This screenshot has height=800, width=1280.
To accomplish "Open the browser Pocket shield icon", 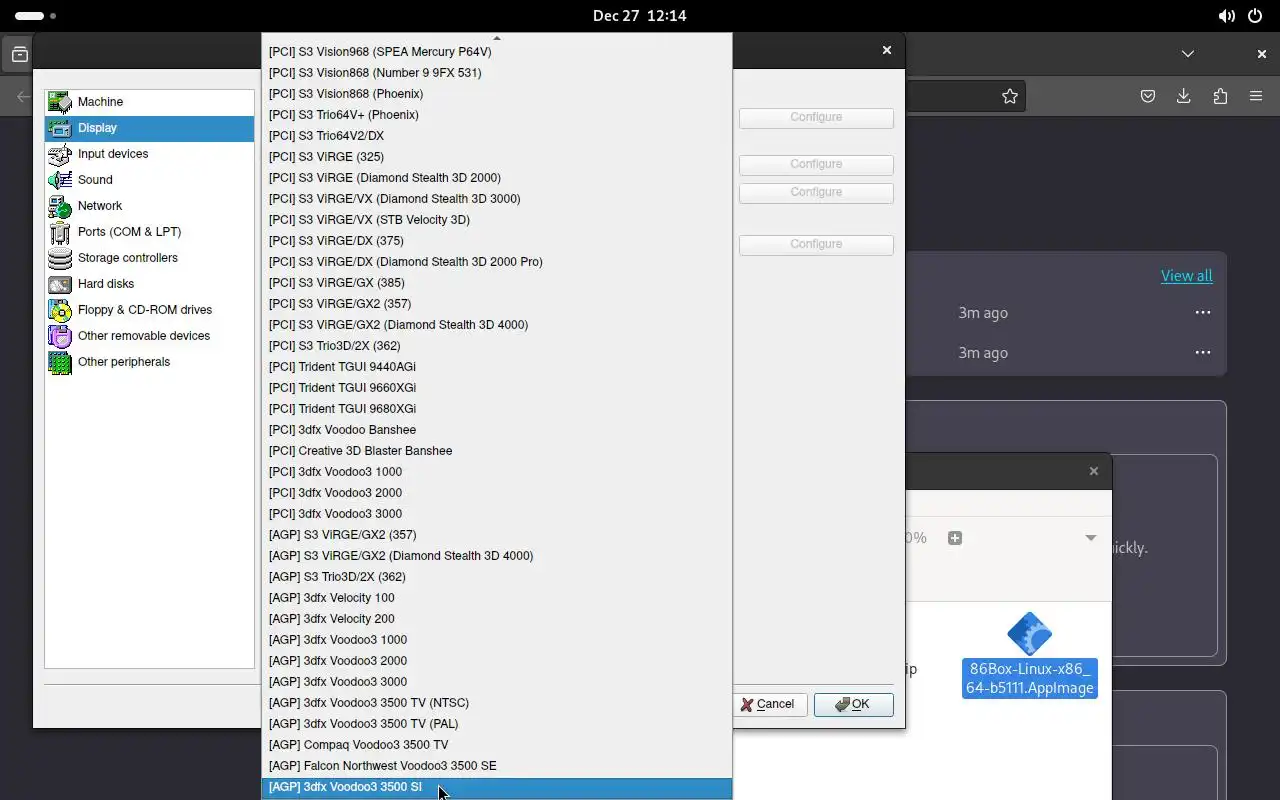I will click(1148, 96).
